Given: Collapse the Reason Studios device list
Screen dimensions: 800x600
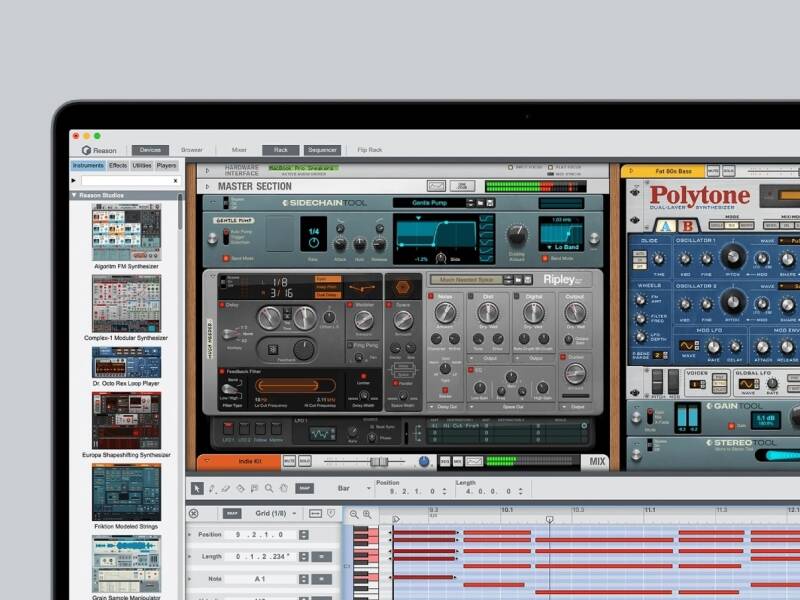Looking at the screenshot, I should (x=74, y=195).
